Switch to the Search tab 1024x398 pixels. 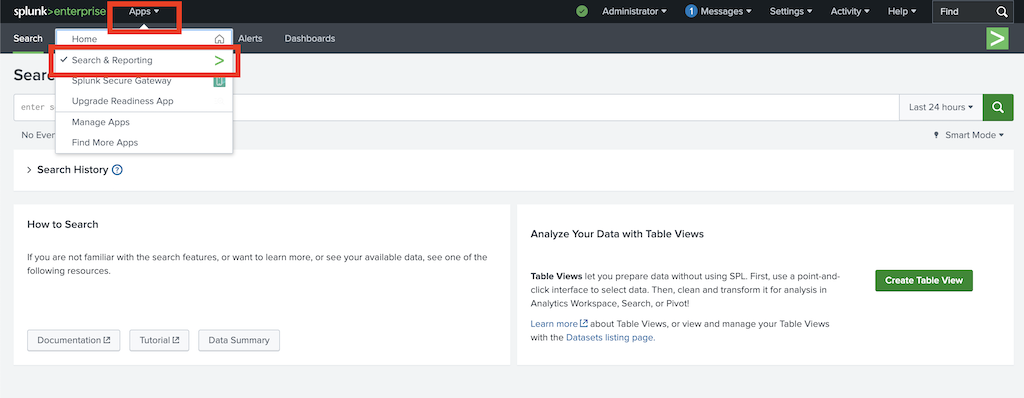(28, 39)
